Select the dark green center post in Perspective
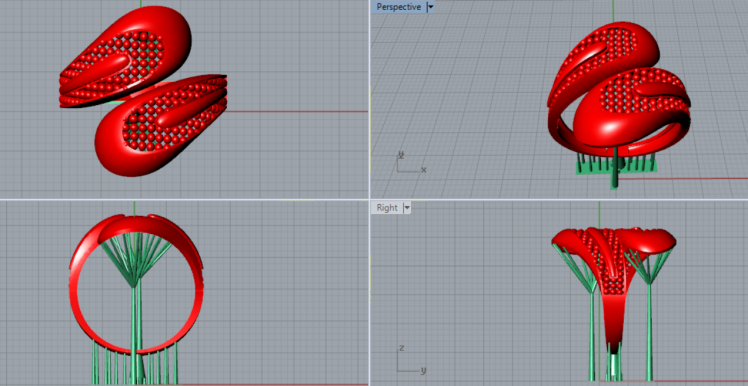 point(615,168)
